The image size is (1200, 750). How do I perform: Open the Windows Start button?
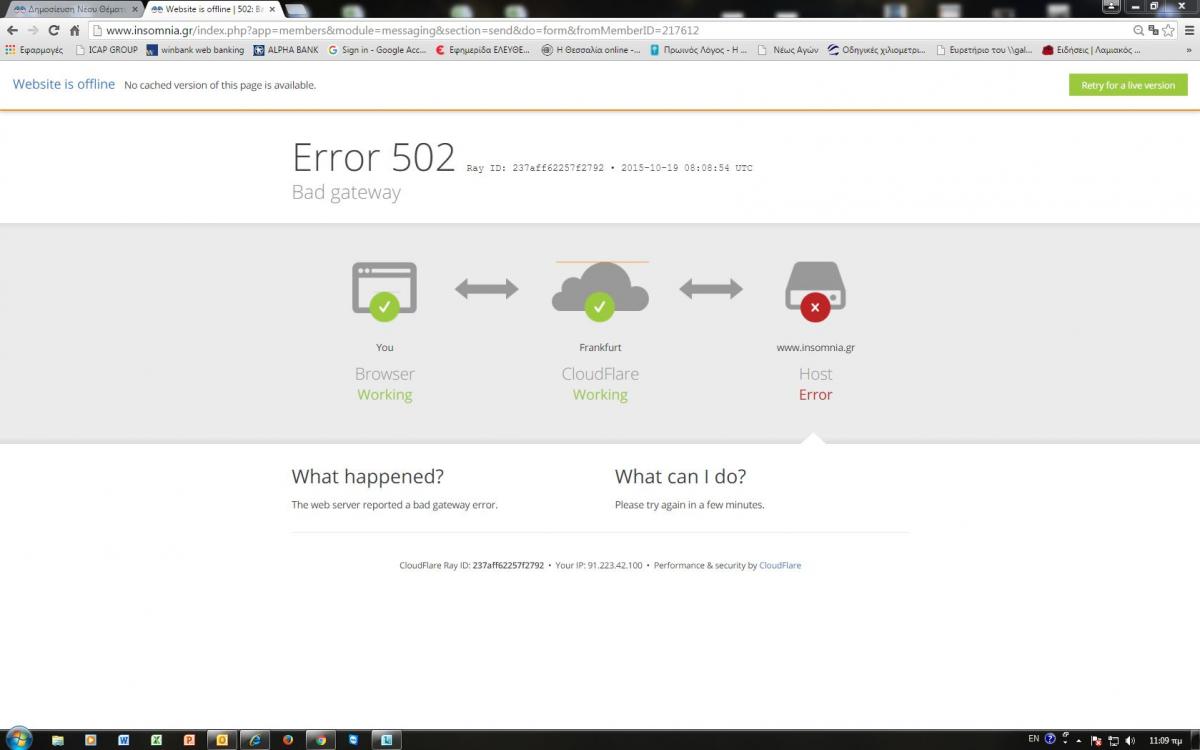coord(19,739)
